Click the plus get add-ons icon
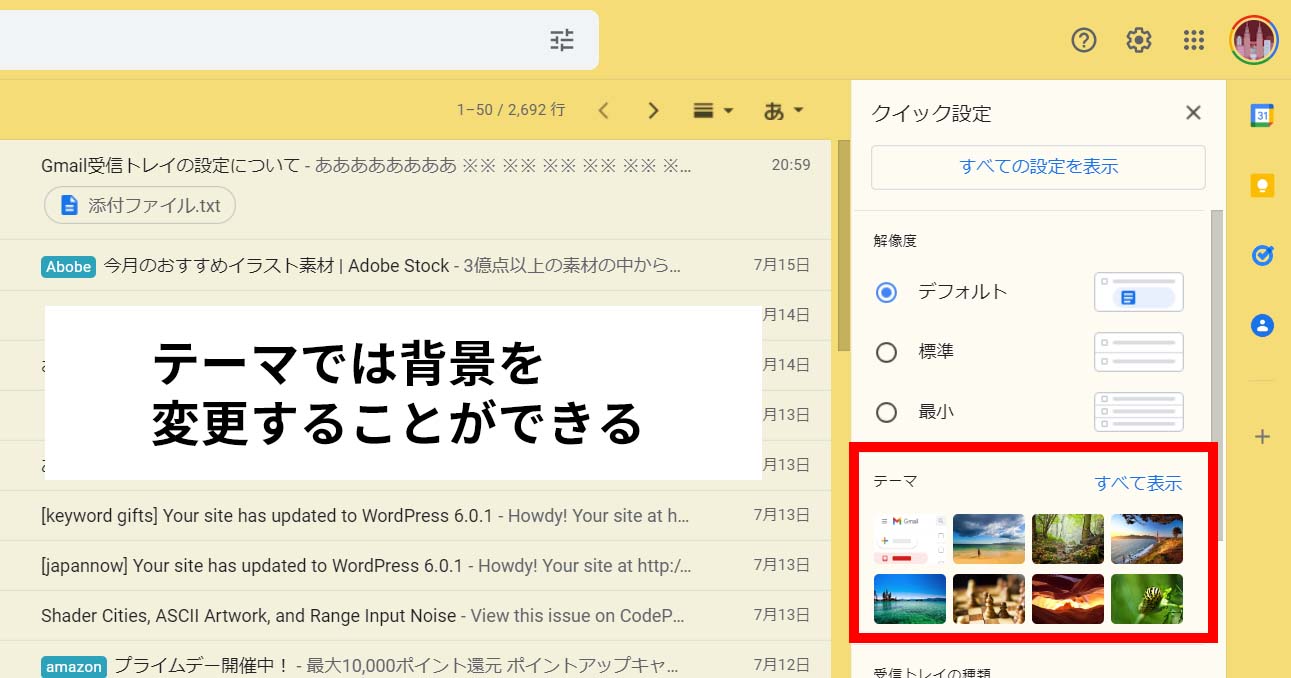The image size is (1291, 678). tap(1262, 436)
